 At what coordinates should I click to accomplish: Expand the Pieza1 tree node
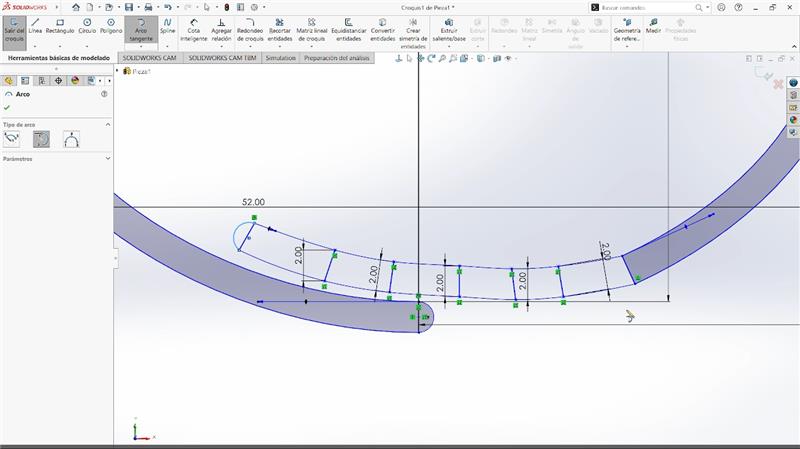pos(117,71)
